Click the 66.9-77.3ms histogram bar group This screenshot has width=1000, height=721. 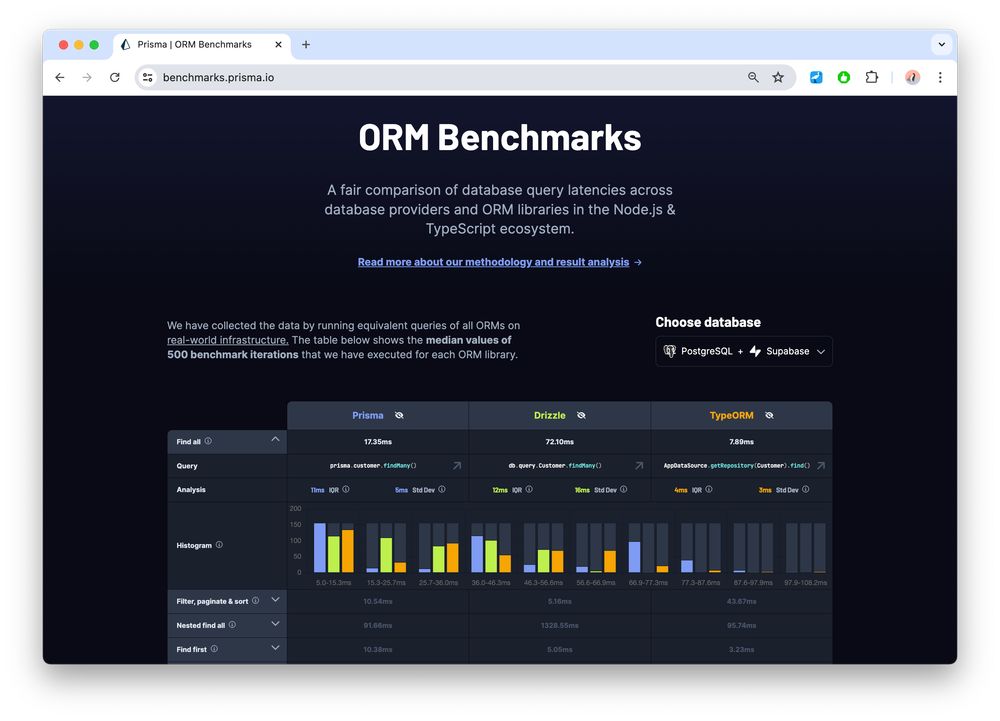click(x=648, y=548)
